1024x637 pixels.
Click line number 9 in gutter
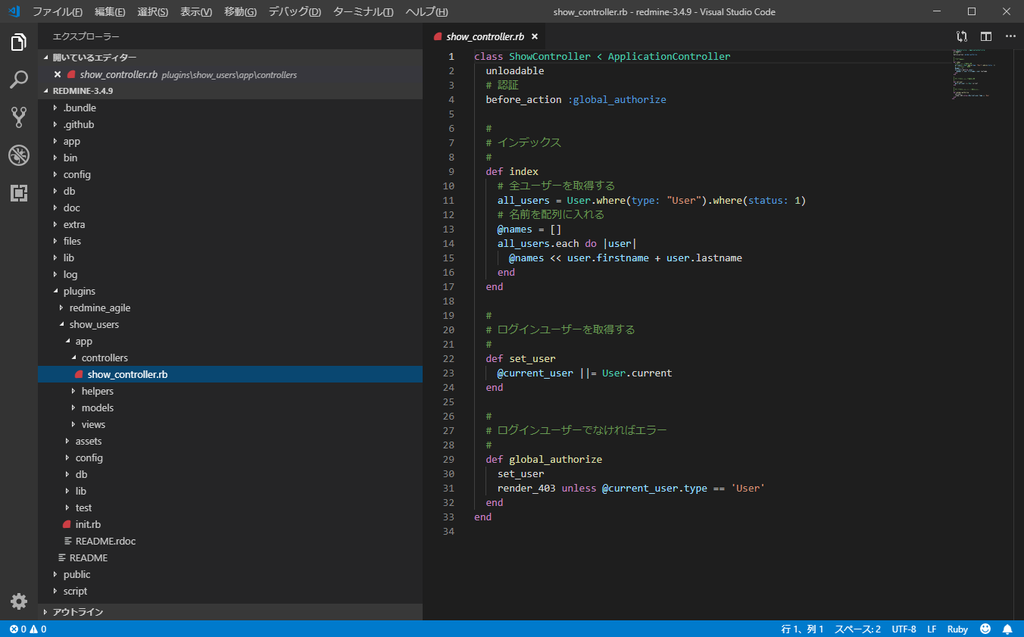point(451,171)
